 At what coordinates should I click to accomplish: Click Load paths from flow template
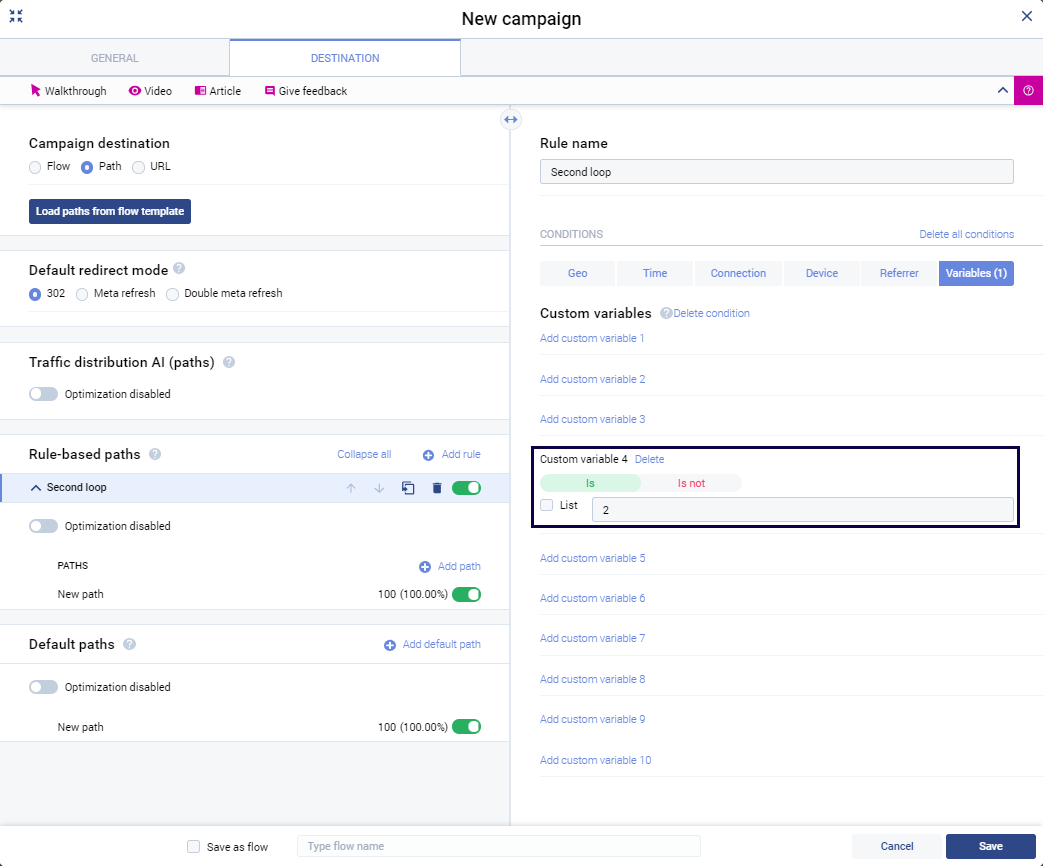click(x=109, y=211)
